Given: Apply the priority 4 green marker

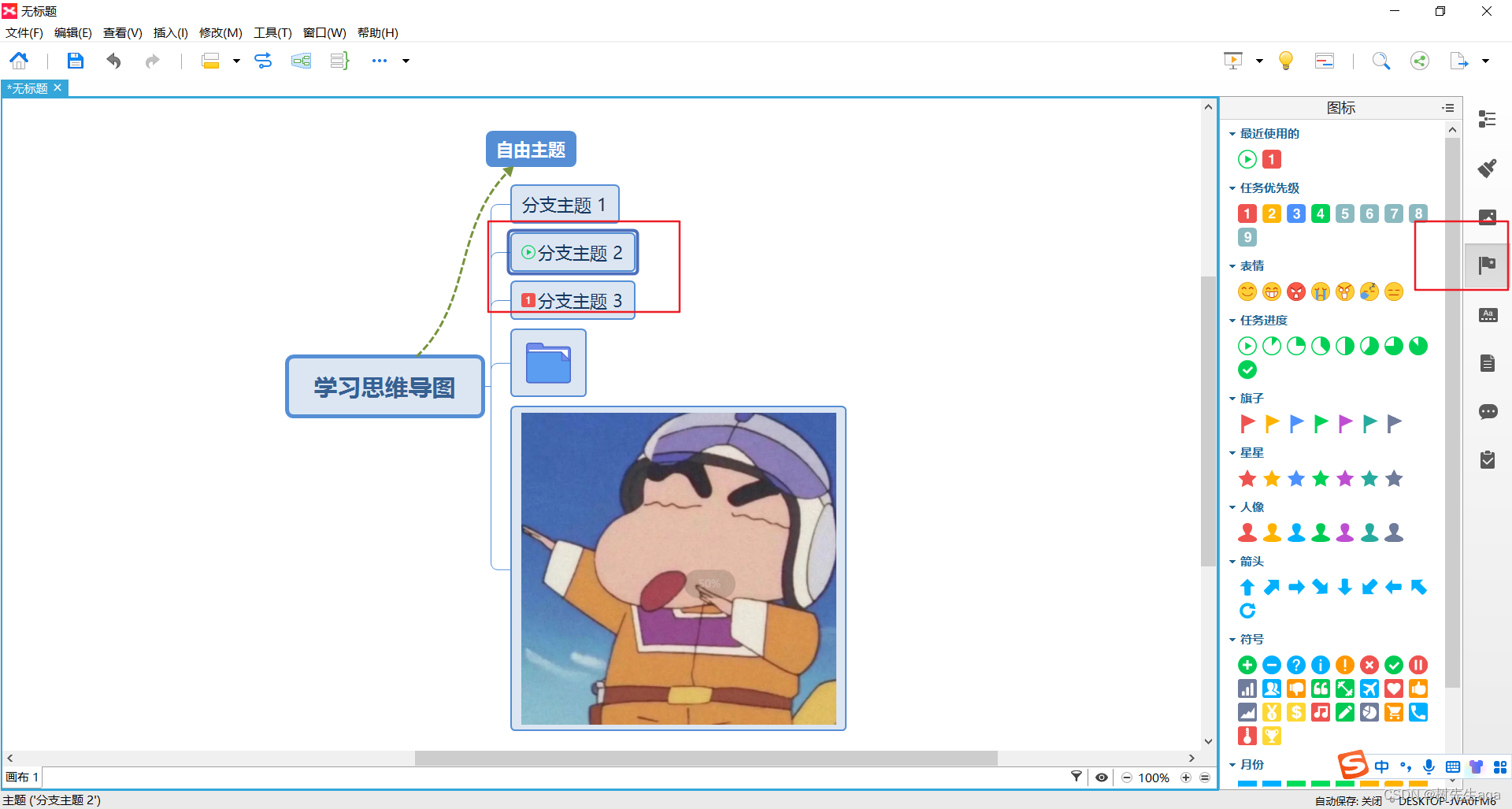Looking at the screenshot, I should (1321, 213).
